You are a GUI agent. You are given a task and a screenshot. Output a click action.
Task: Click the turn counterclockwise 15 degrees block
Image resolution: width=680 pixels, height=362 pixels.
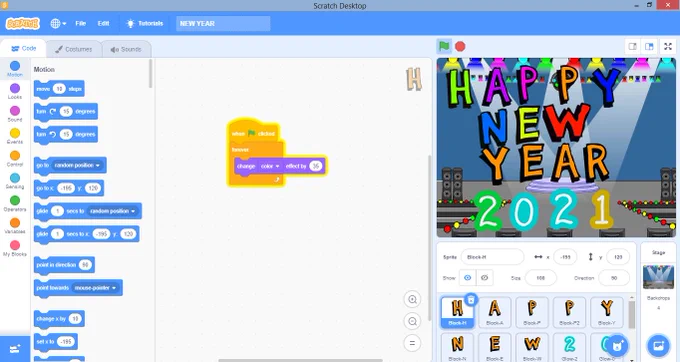tap(65, 134)
